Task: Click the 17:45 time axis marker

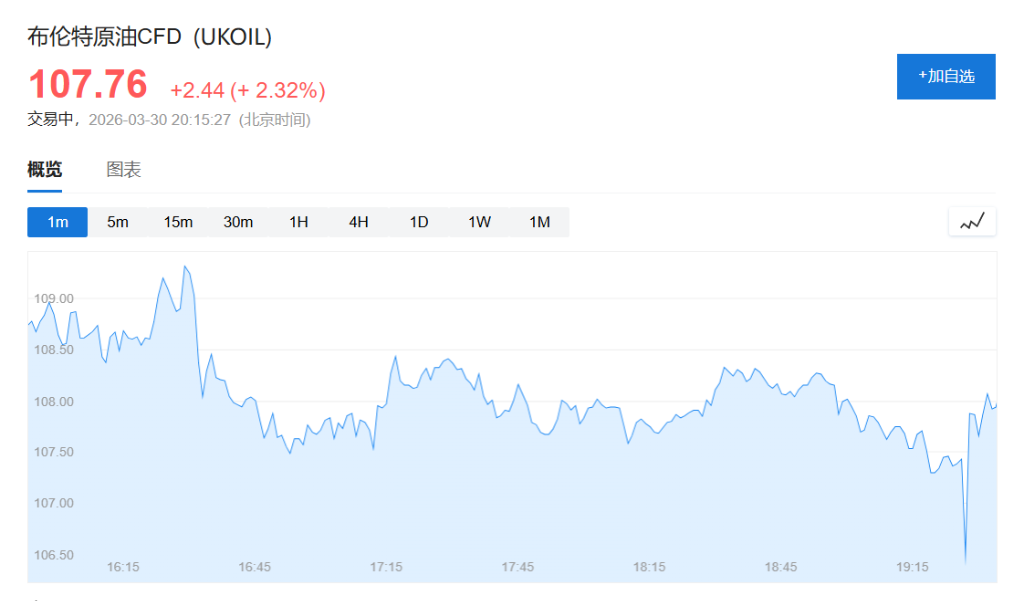Action: click(x=518, y=567)
